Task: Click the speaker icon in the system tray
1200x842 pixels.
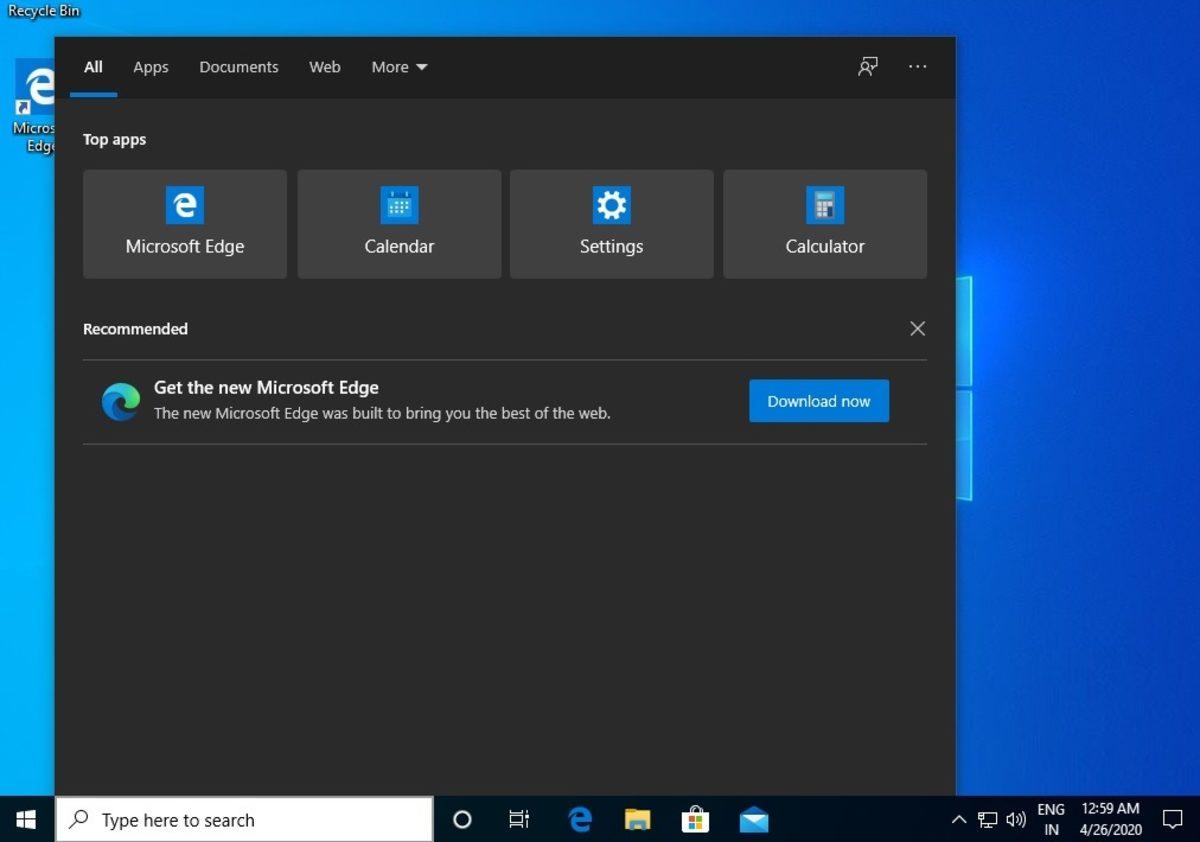Action: (1016, 819)
